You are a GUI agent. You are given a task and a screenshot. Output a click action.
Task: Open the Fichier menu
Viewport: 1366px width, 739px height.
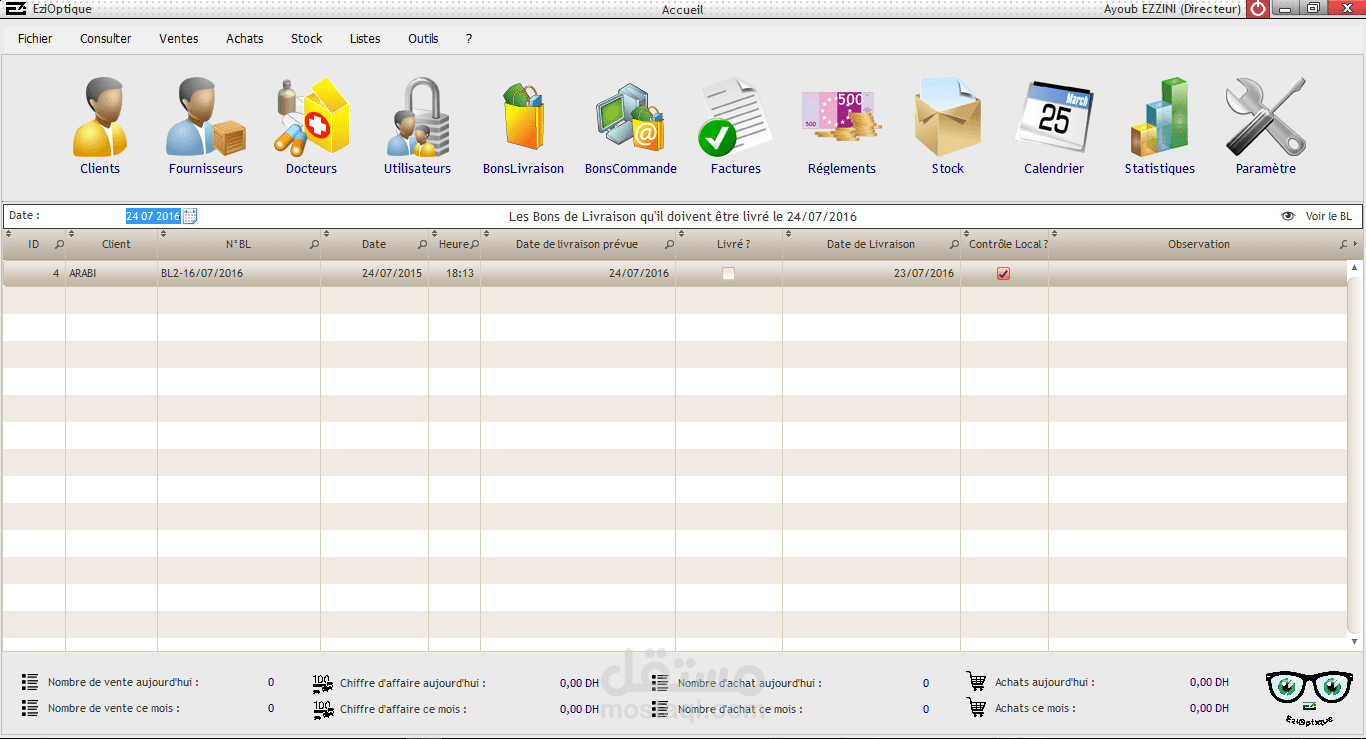(35, 39)
